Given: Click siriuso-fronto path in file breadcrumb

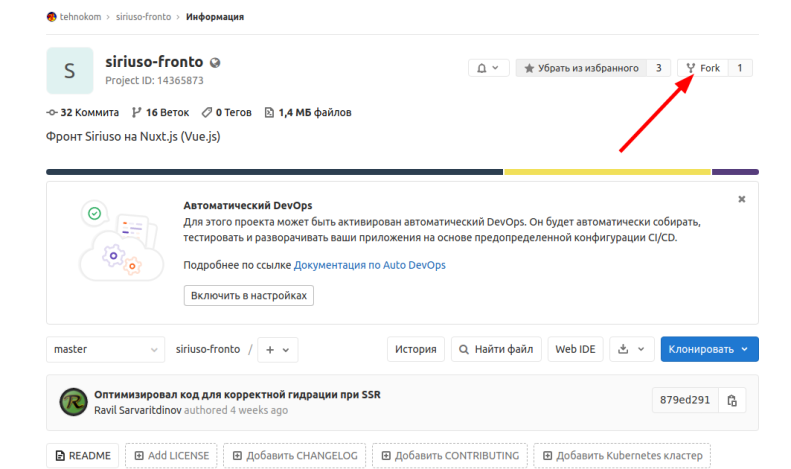Looking at the screenshot, I should pyautogui.click(x=208, y=349).
